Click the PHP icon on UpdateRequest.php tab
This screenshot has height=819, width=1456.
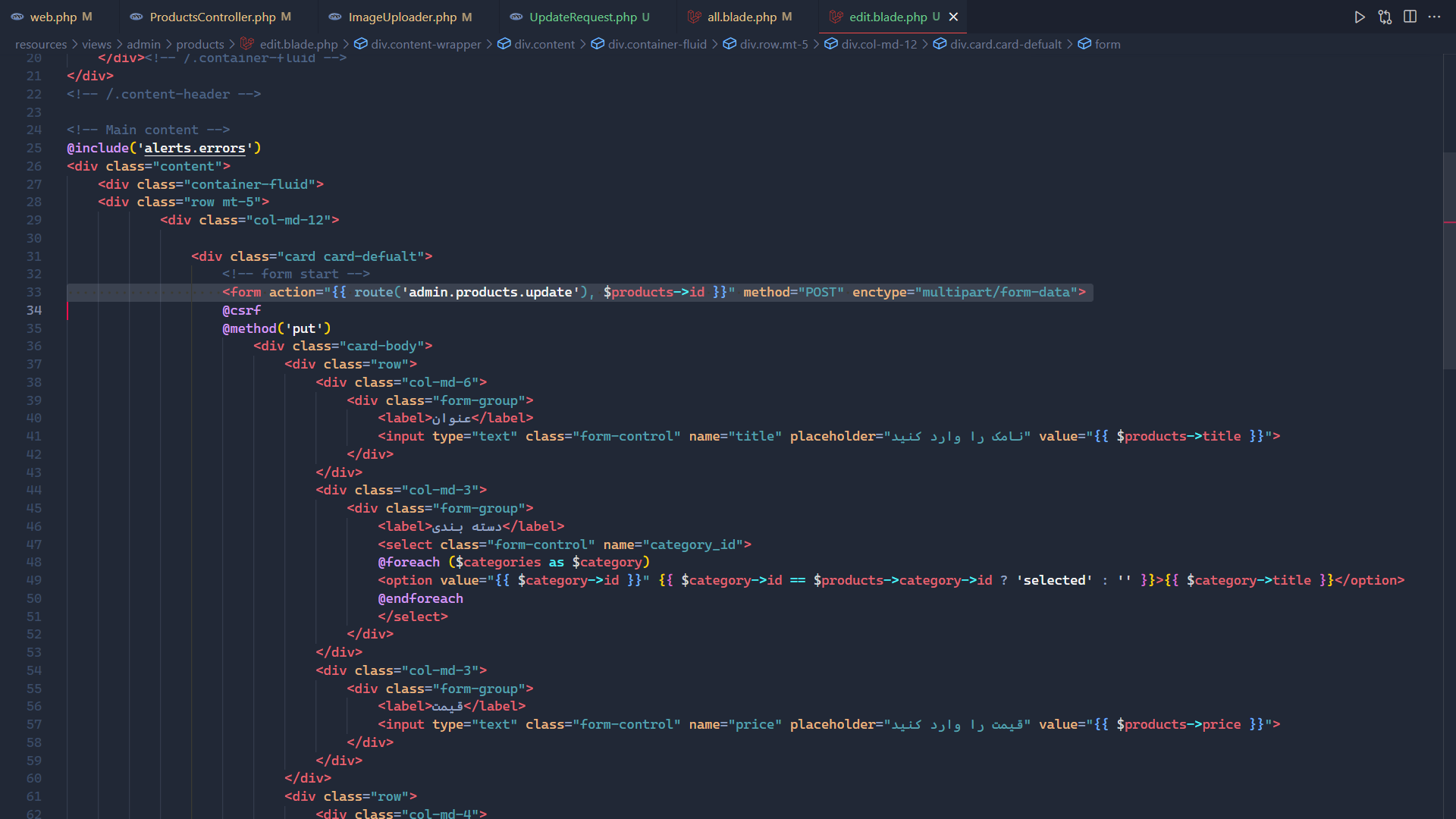[516, 17]
